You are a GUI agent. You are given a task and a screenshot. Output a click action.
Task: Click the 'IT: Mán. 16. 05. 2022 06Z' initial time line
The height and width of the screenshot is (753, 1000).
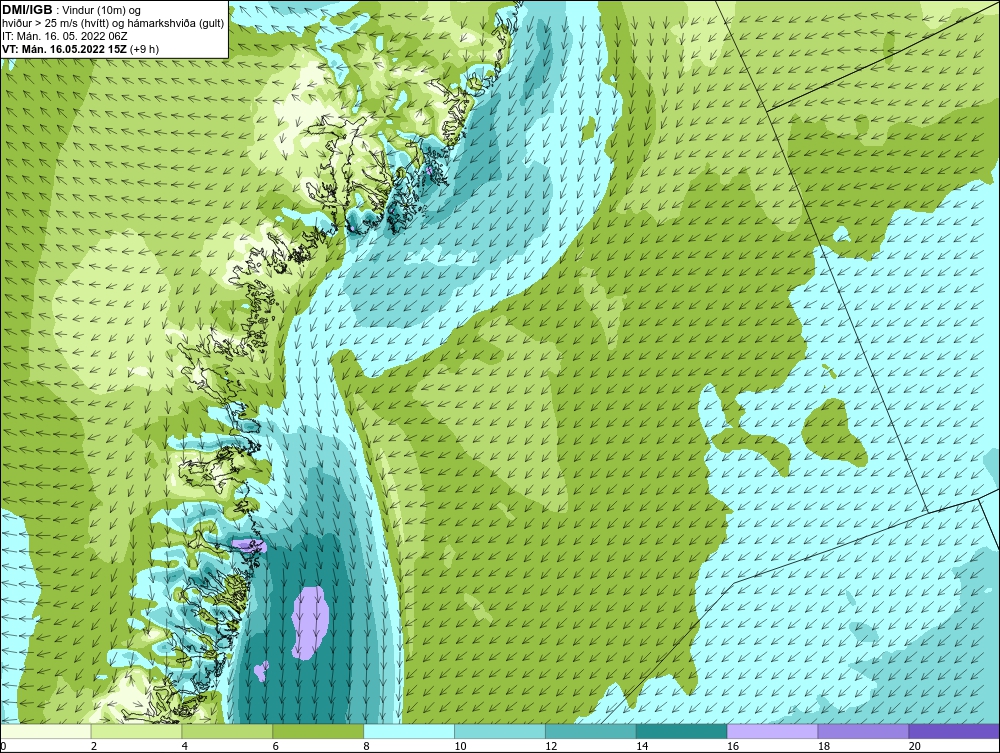pyautogui.click(x=65, y=36)
